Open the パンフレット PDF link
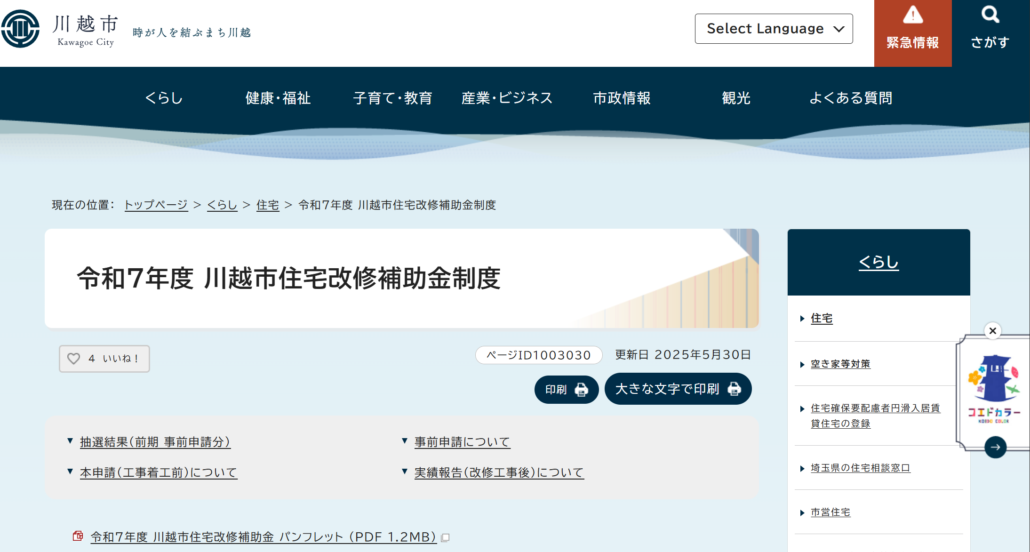 pos(263,537)
